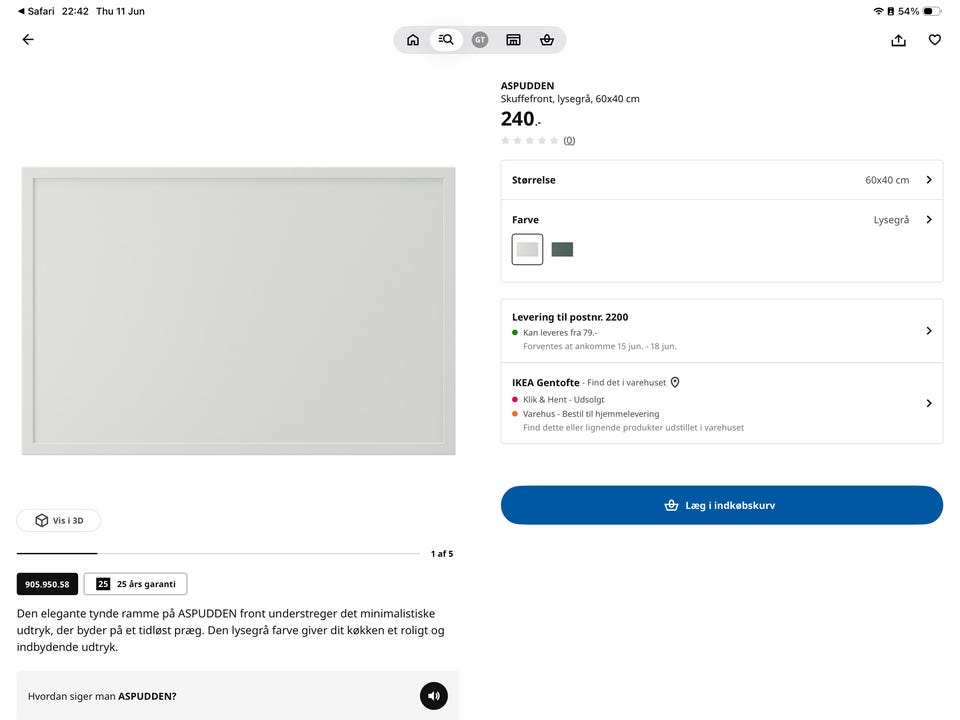Open the Farve color options row
960x720 pixels.
point(722,220)
